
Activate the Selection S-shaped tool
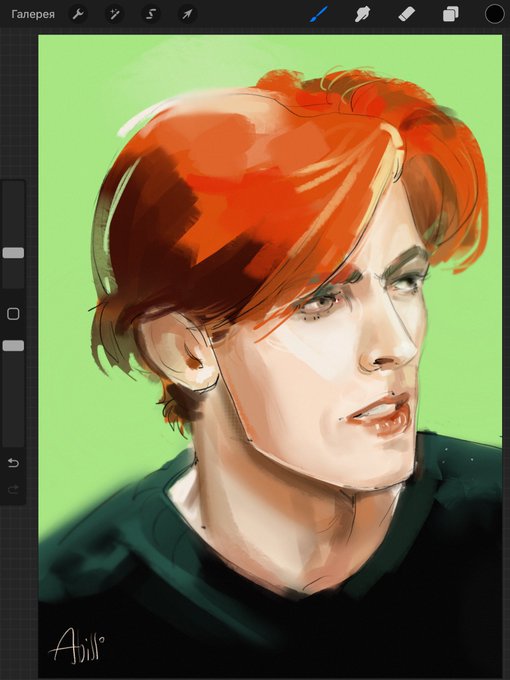tap(150, 14)
